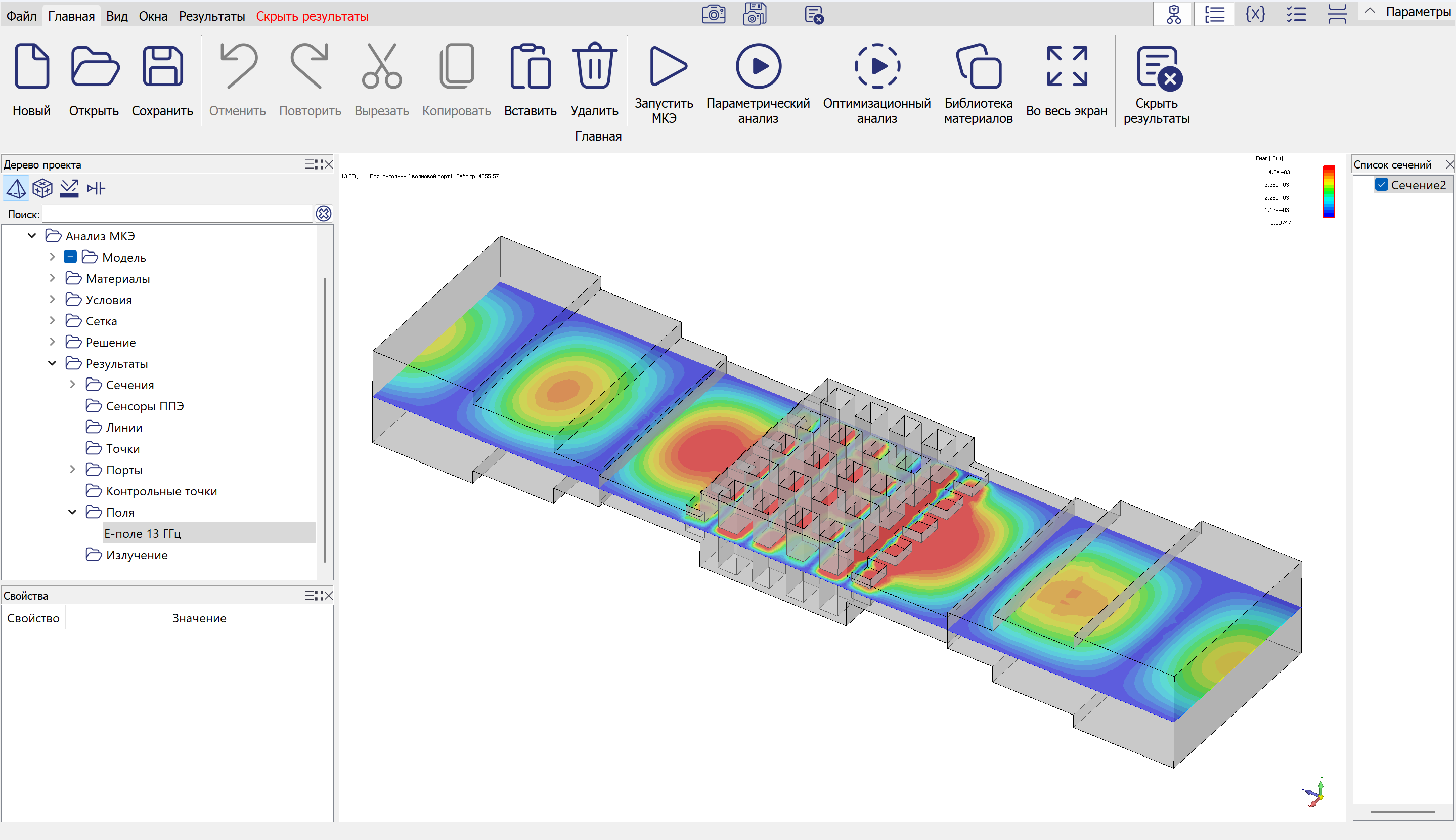The width and height of the screenshot is (1456, 840).
Task: Click the Запустить МКЭ run icon
Action: click(667, 66)
